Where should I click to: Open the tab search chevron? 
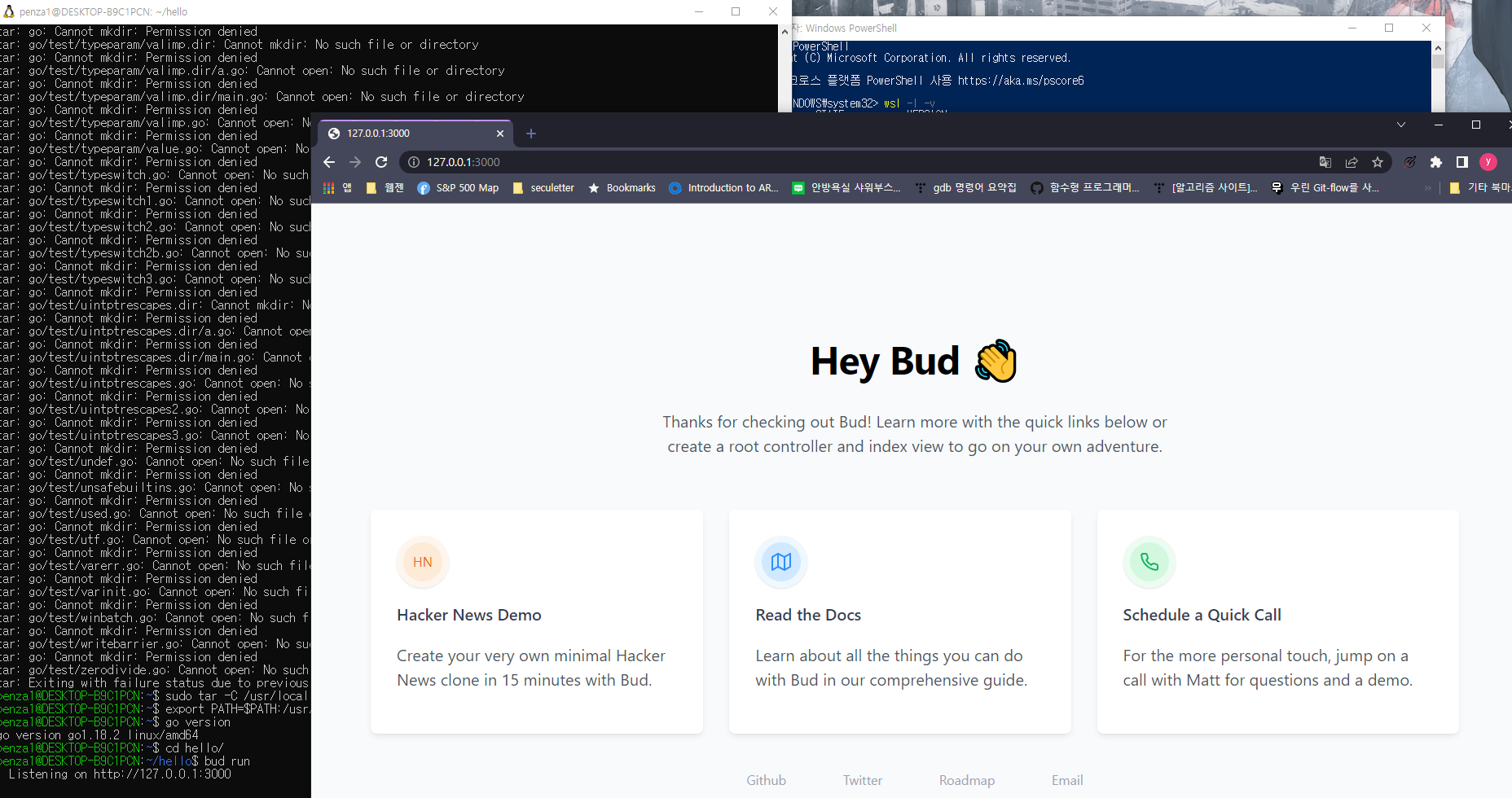pos(1401,125)
